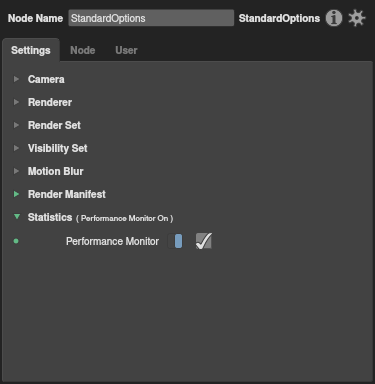The height and width of the screenshot is (384, 375).
Task: Switch to the Node tab
Action: [x=83, y=50]
